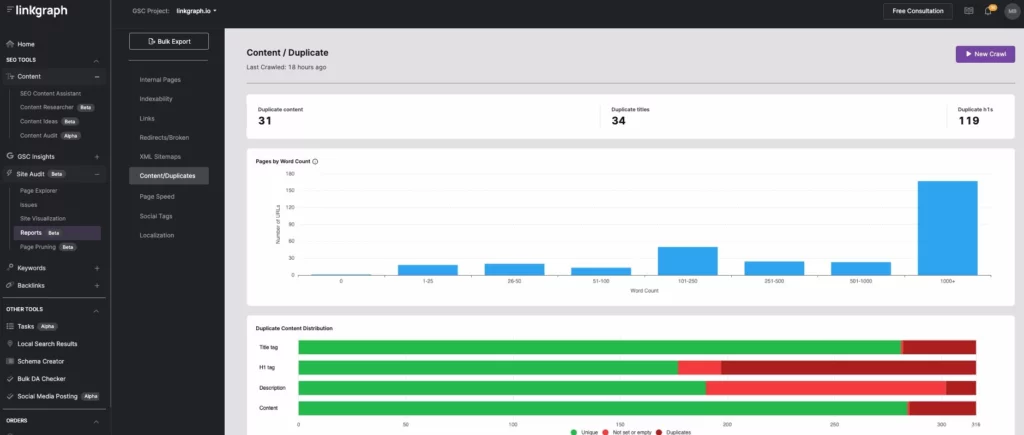Open the Page Speed report tab
1024x435 pixels.
pyautogui.click(x=157, y=196)
